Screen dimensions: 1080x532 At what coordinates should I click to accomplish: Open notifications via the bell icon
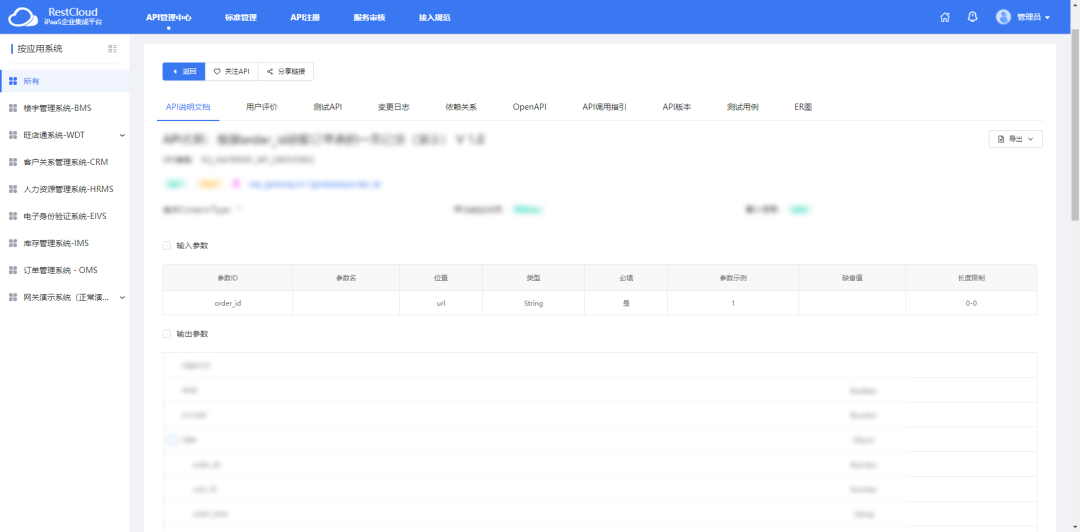click(x=972, y=17)
